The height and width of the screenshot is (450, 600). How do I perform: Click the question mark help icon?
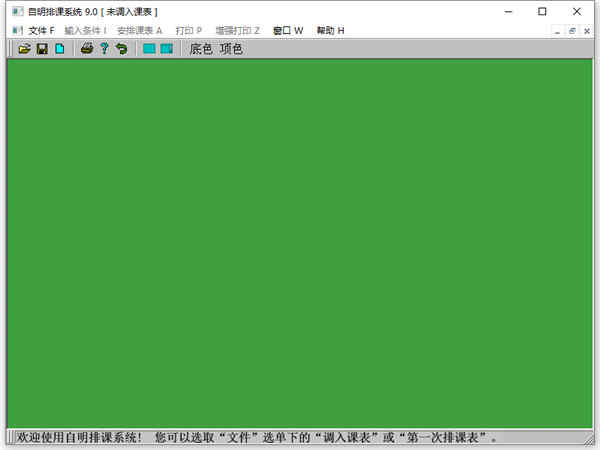(104, 49)
